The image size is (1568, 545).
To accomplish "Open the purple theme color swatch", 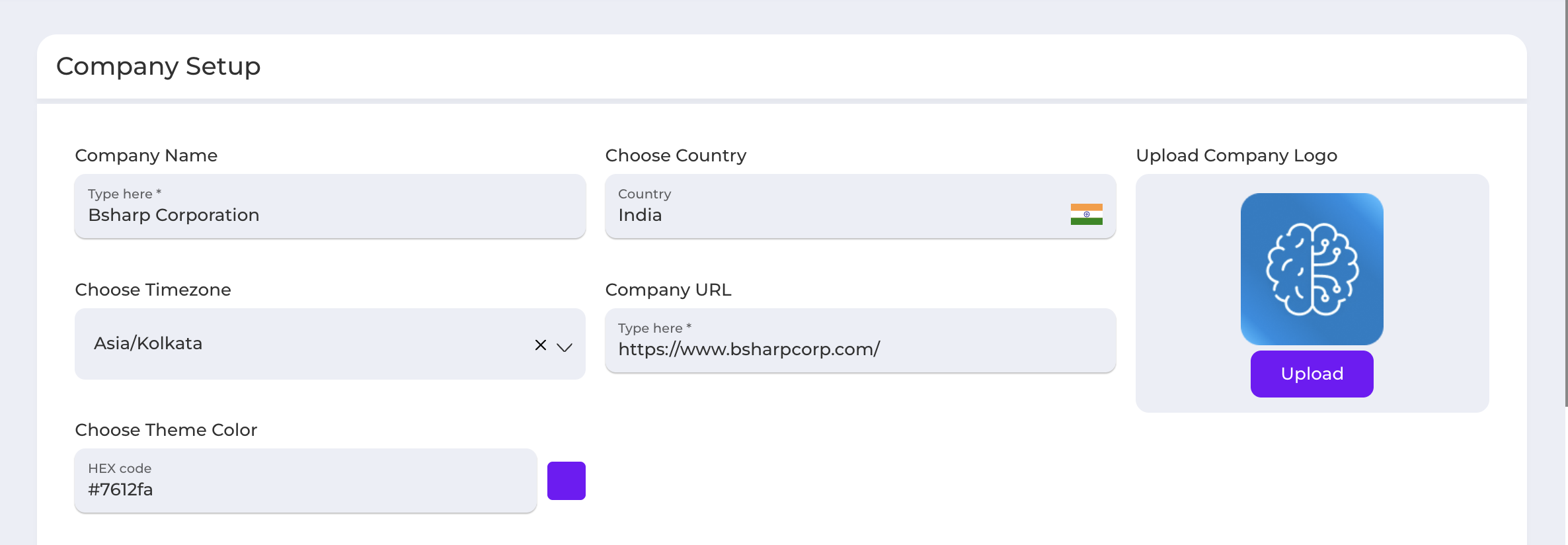I will coord(566,481).
